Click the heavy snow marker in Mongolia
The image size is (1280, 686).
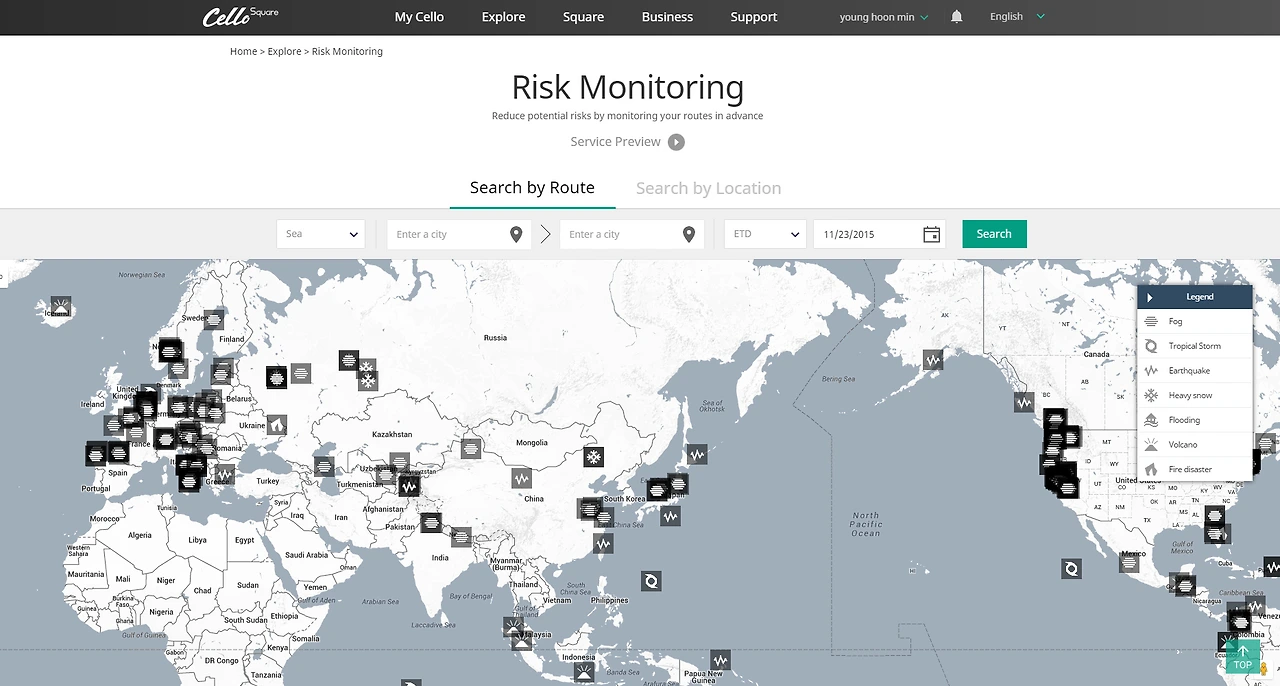(594, 457)
